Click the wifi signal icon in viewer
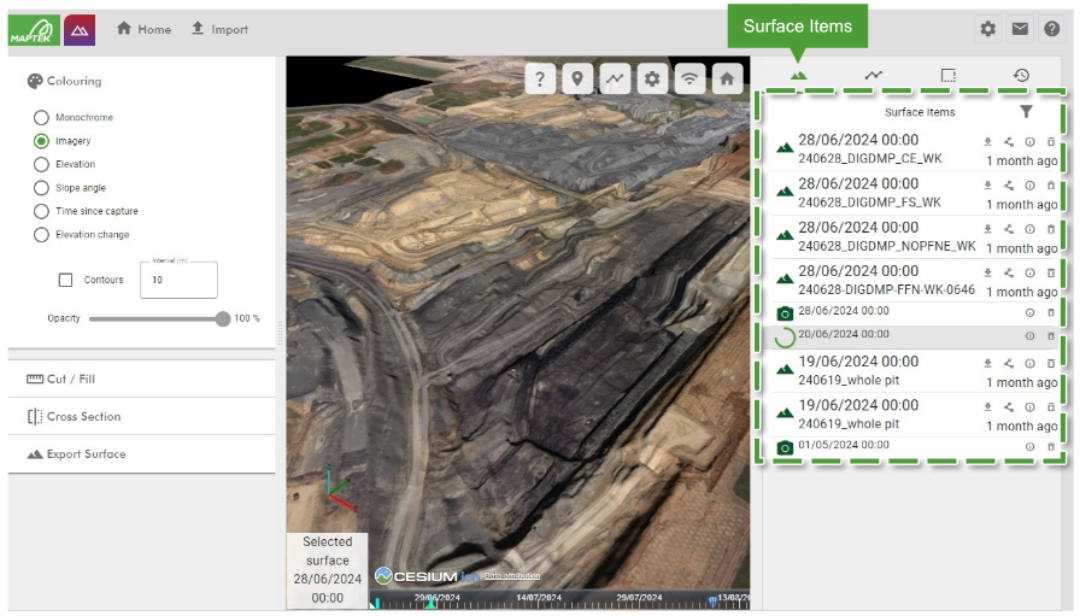 pos(690,79)
